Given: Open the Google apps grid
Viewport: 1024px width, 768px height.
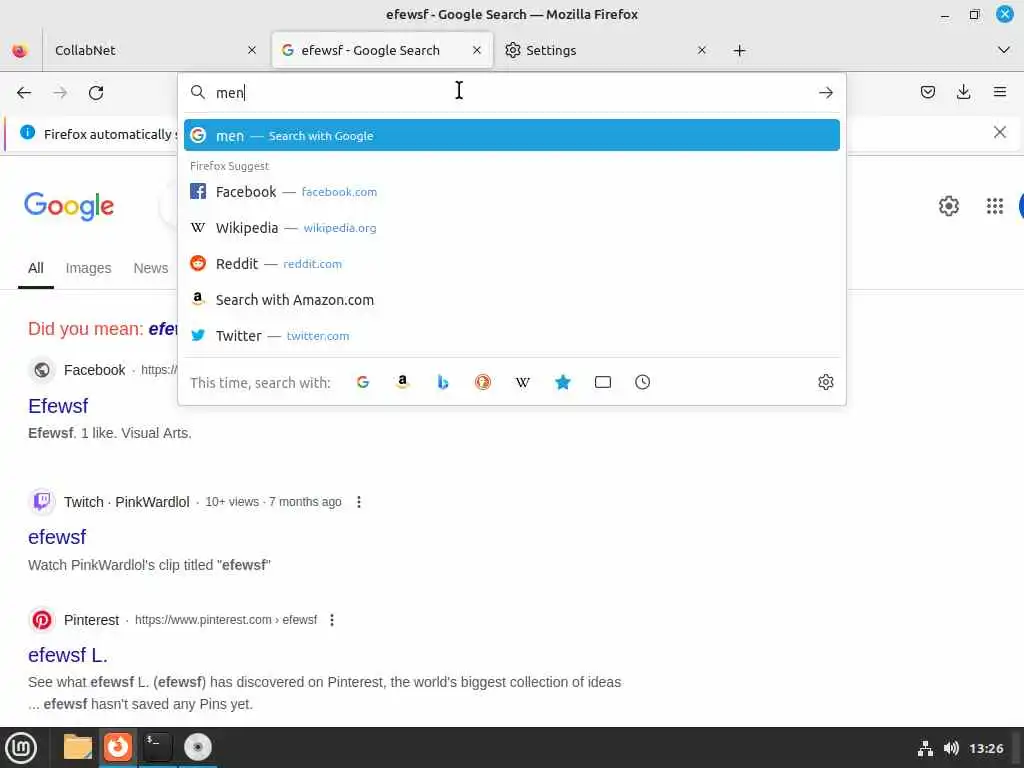Looking at the screenshot, I should click(995, 206).
